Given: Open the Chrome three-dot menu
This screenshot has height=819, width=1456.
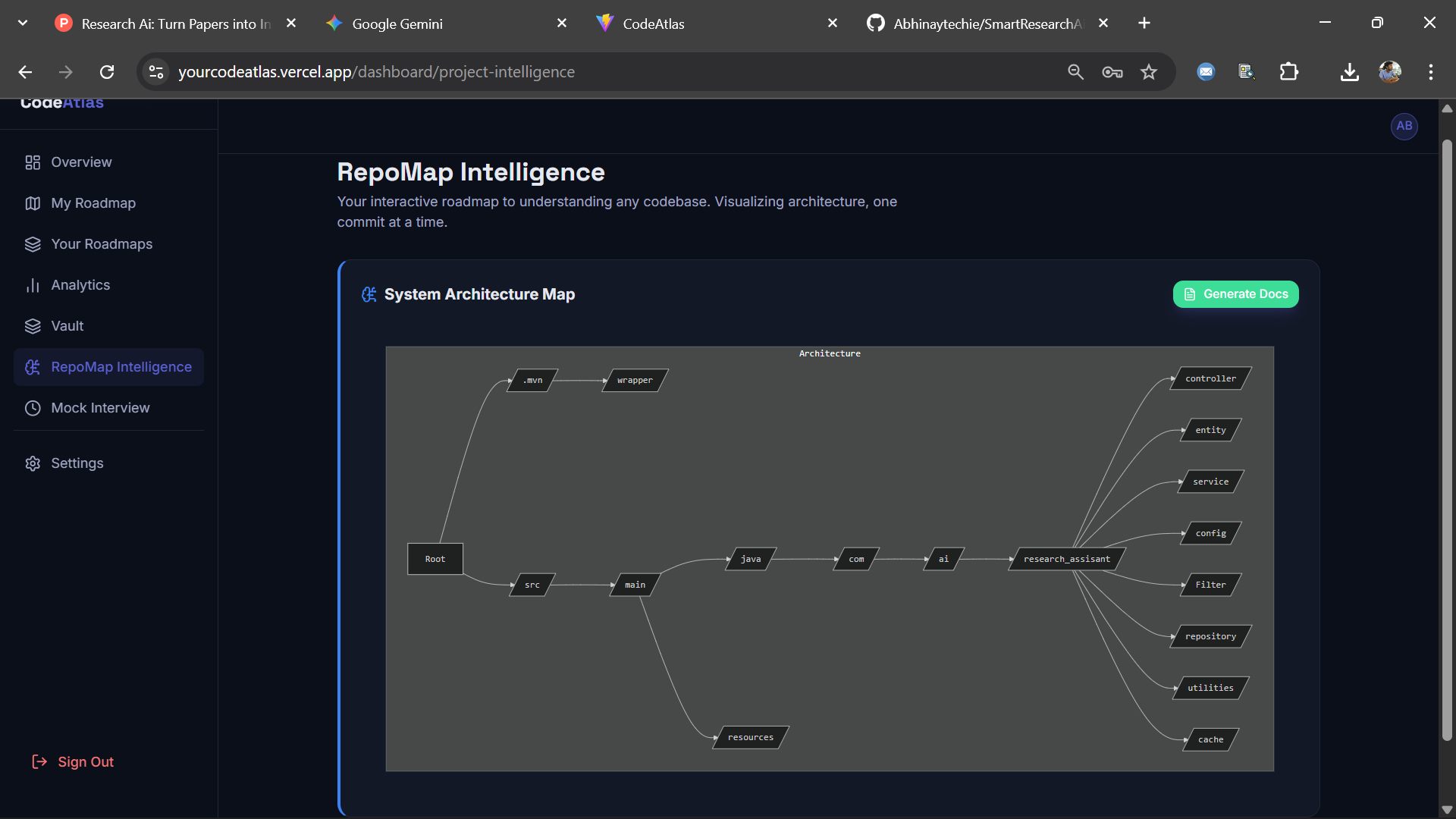Looking at the screenshot, I should (x=1431, y=71).
